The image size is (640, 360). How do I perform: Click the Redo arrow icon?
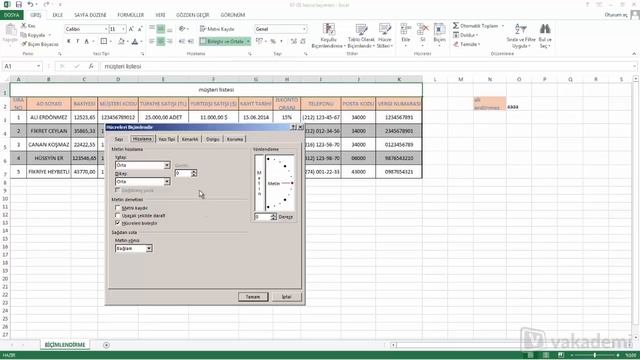46,4
